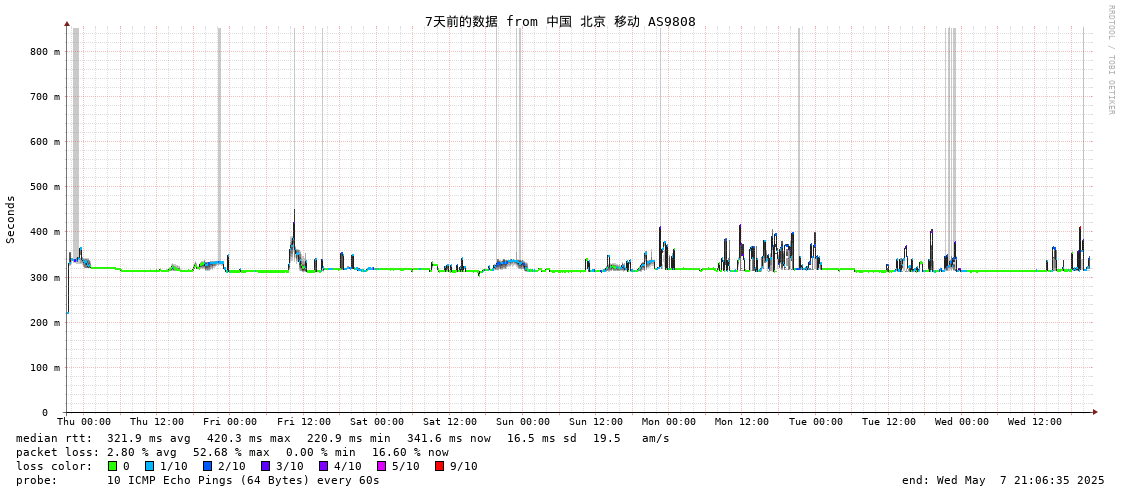1121x494 pixels.
Task: Click the green 0 loss color swatch
Action: [112, 466]
